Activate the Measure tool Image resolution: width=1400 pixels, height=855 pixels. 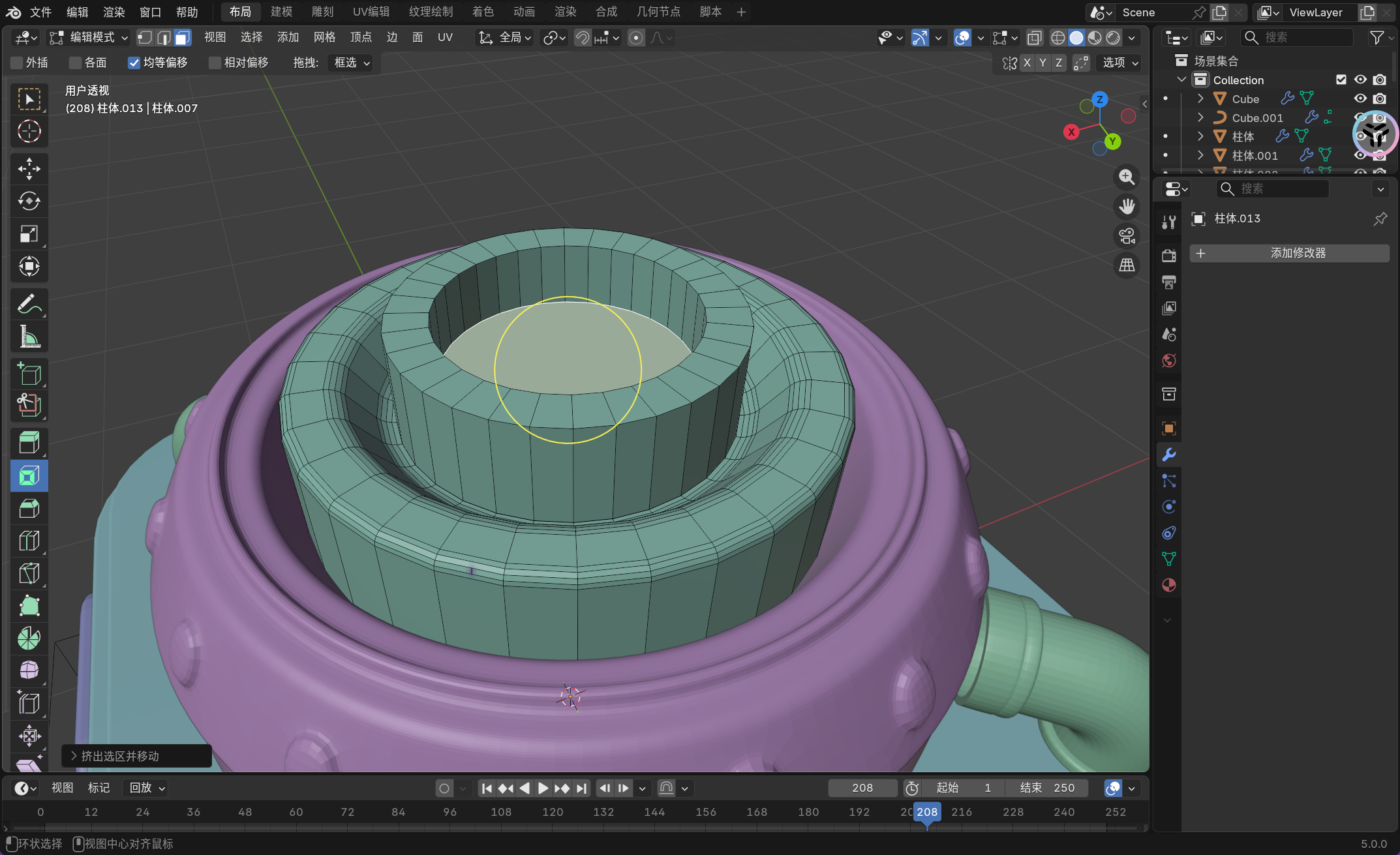pyautogui.click(x=29, y=337)
